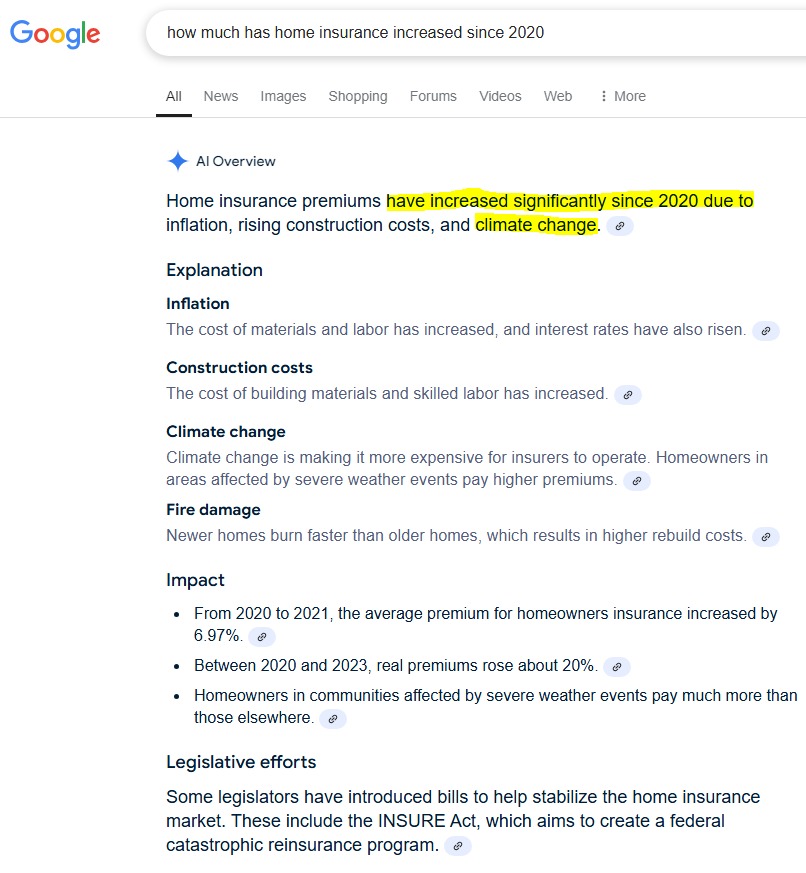The image size is (806, 873).
Task: Click text 'Climate change is making it more expensive'
Action: (x=325, y=457)
